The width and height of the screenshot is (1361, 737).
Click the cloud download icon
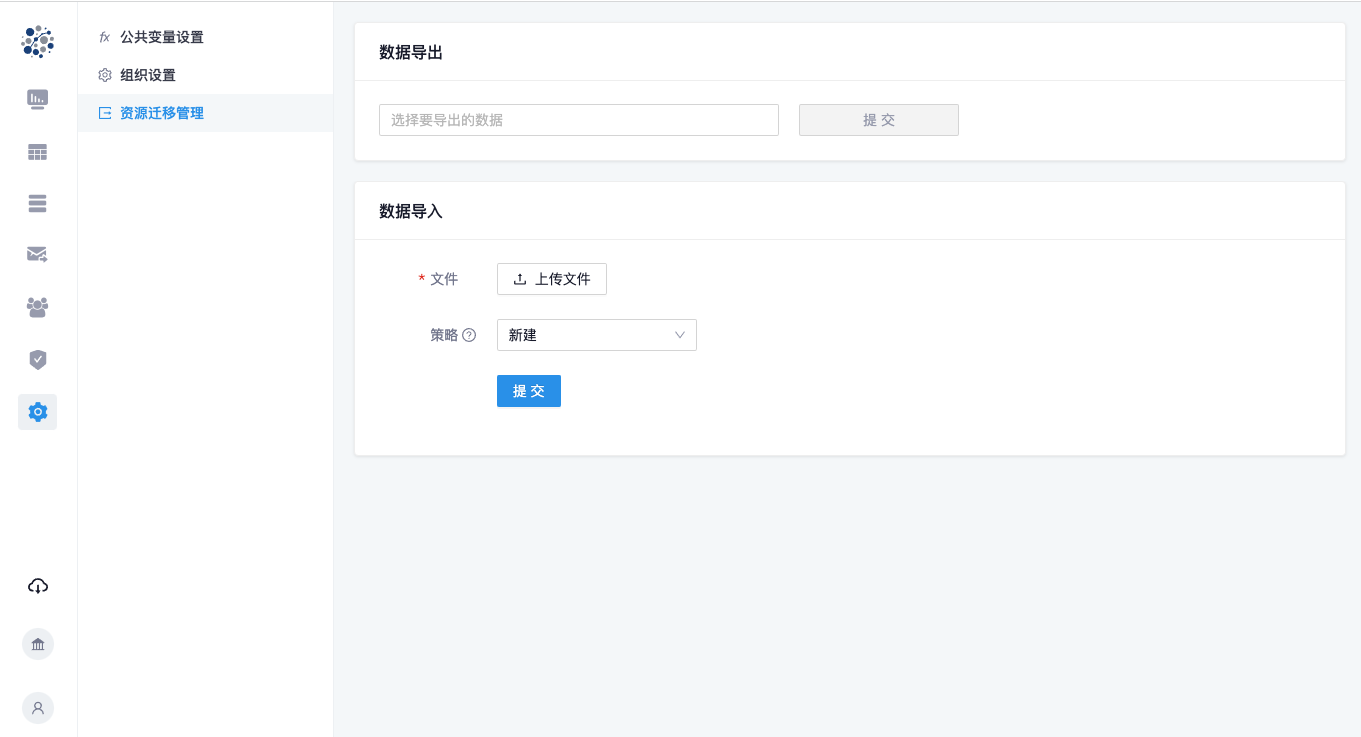[38, 586]
